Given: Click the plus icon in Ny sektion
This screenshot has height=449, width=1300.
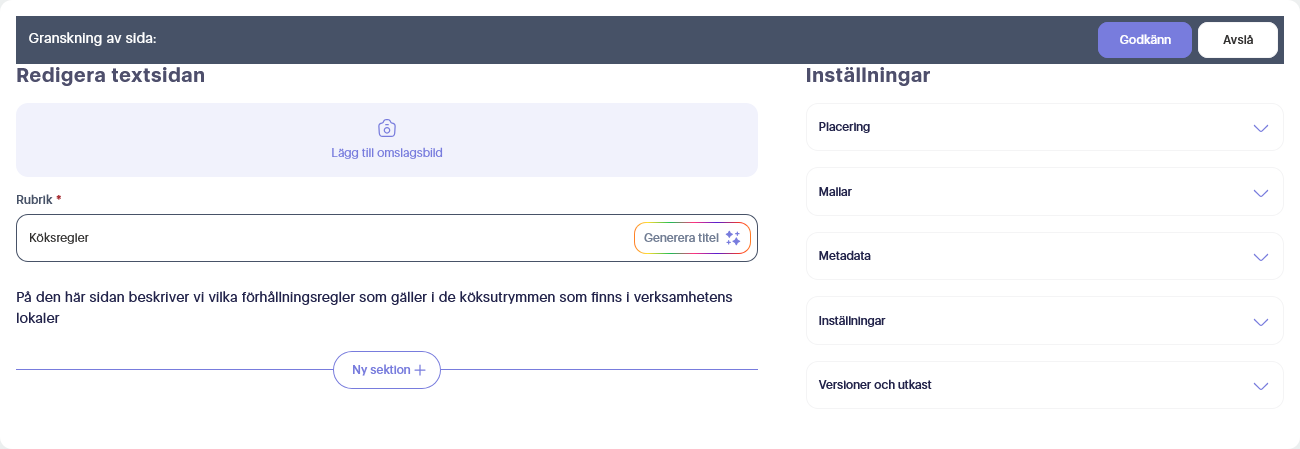Looking at the screenshot, I should pos(420,370).
